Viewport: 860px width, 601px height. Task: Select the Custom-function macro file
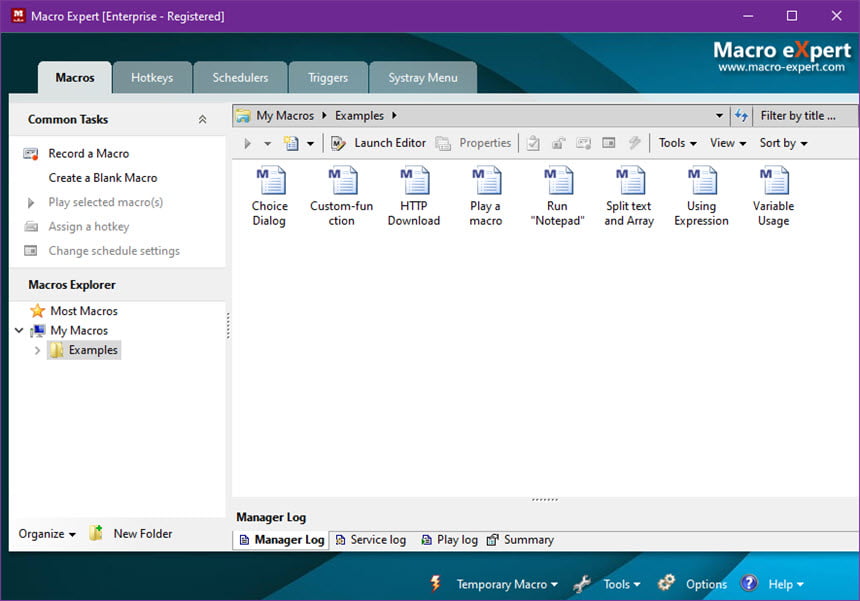click(x=342, y=196)
